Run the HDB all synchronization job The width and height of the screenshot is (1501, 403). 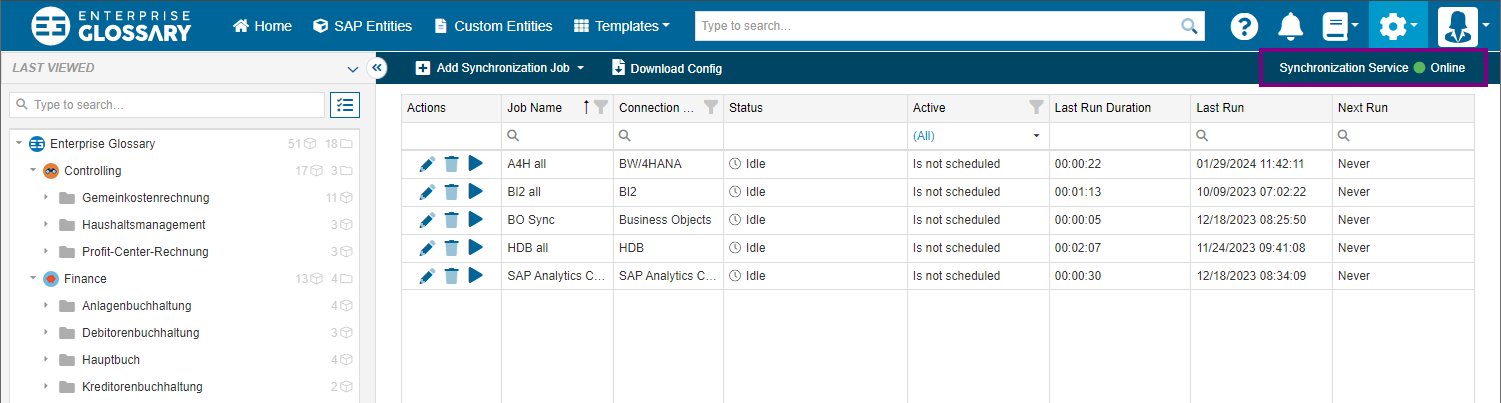tap(475, 247)
